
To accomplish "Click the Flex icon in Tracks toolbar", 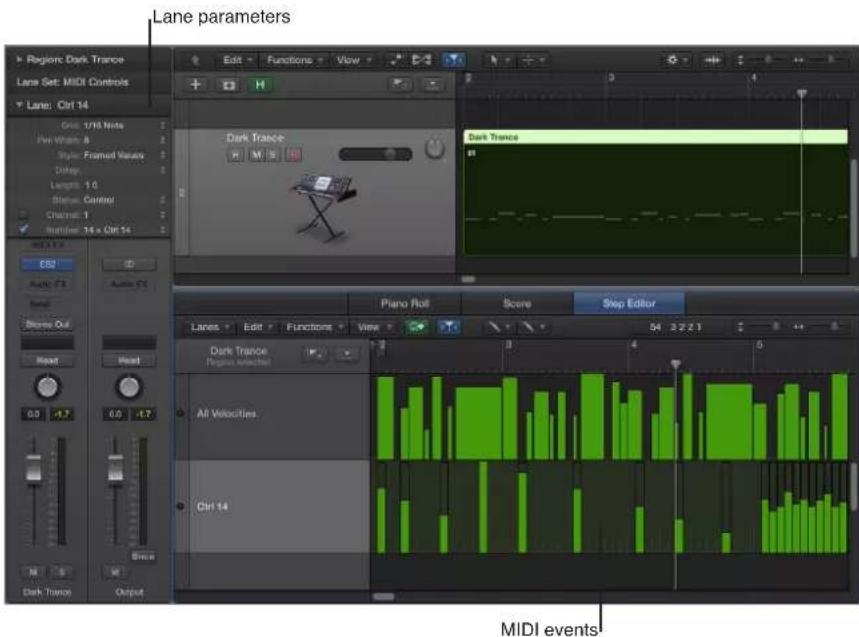I will (x=421, y=60).
